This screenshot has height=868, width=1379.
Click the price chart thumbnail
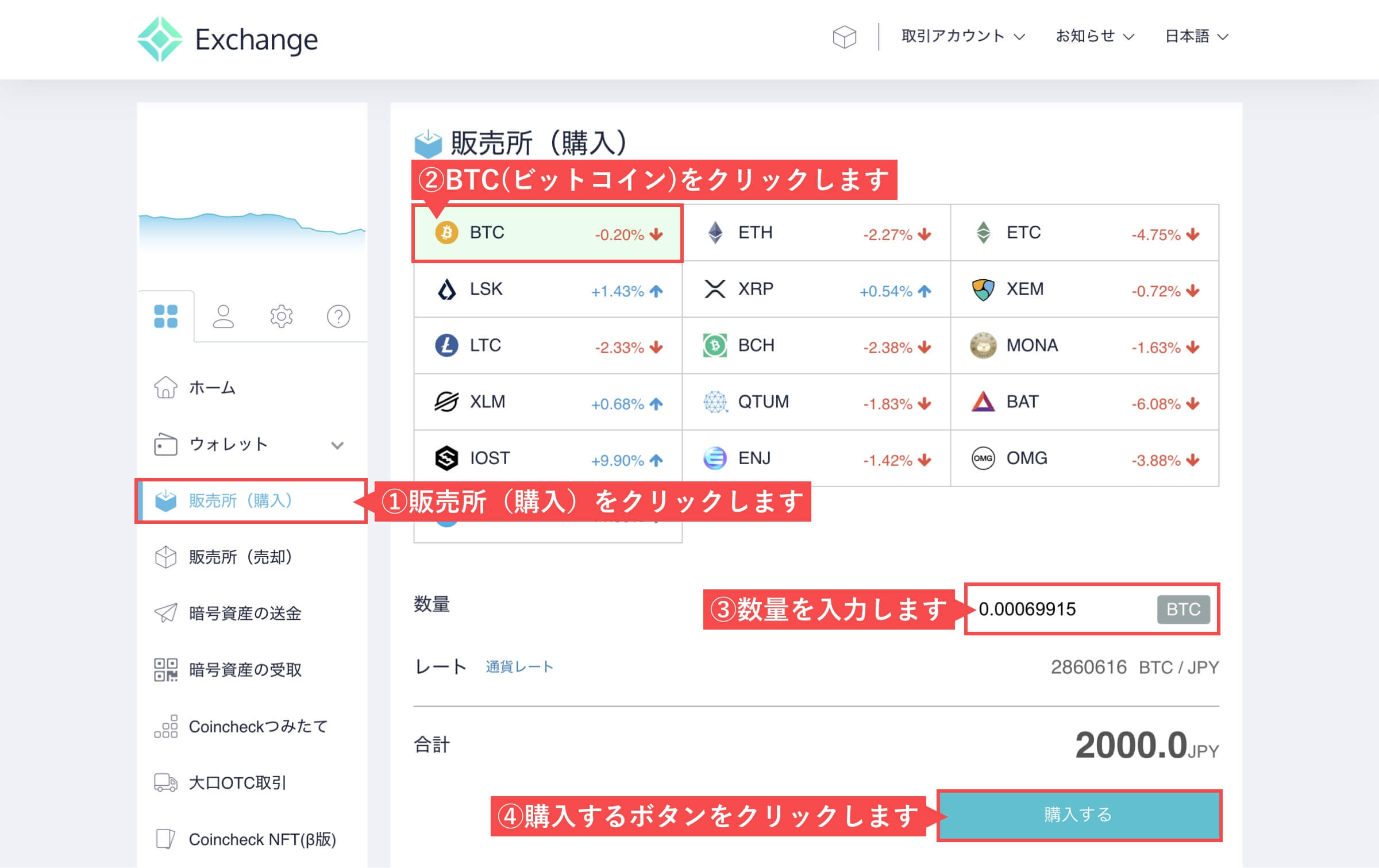(252, 233)
